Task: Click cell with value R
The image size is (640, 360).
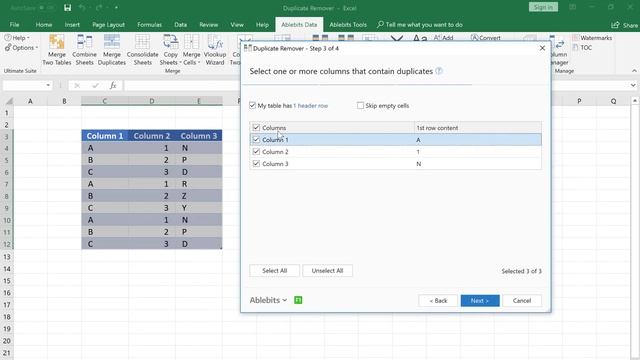Action: coord(199,184)
